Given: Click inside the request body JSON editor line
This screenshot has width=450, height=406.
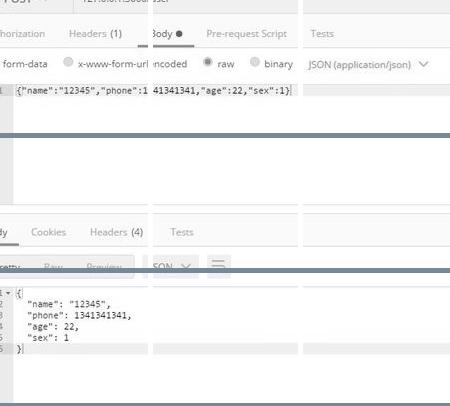Looking at the screenshot, I should 154,90.
